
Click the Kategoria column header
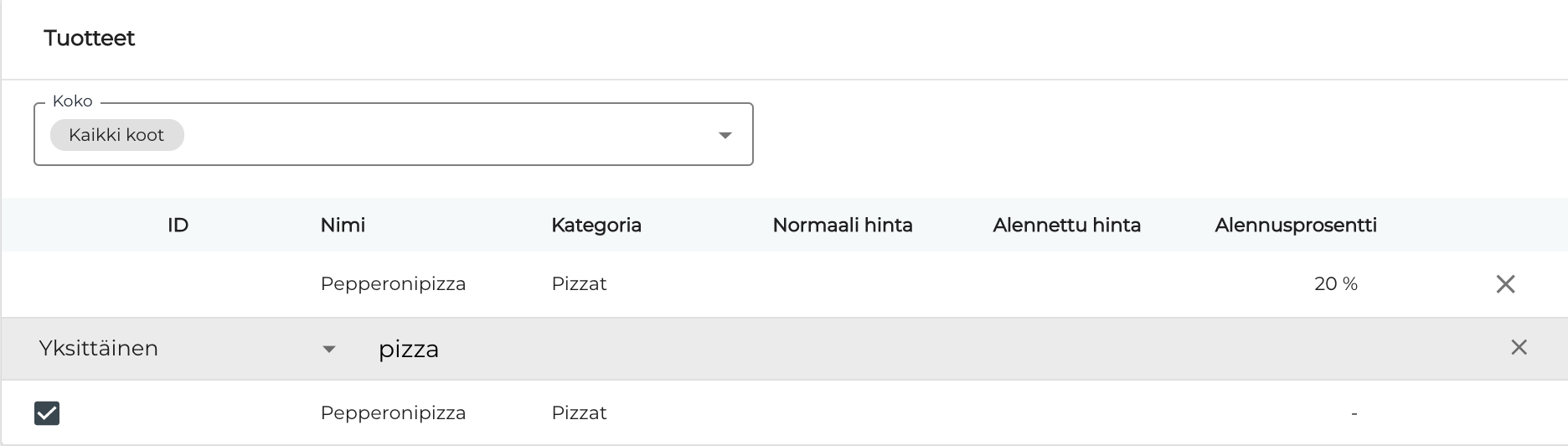point(596,226)
